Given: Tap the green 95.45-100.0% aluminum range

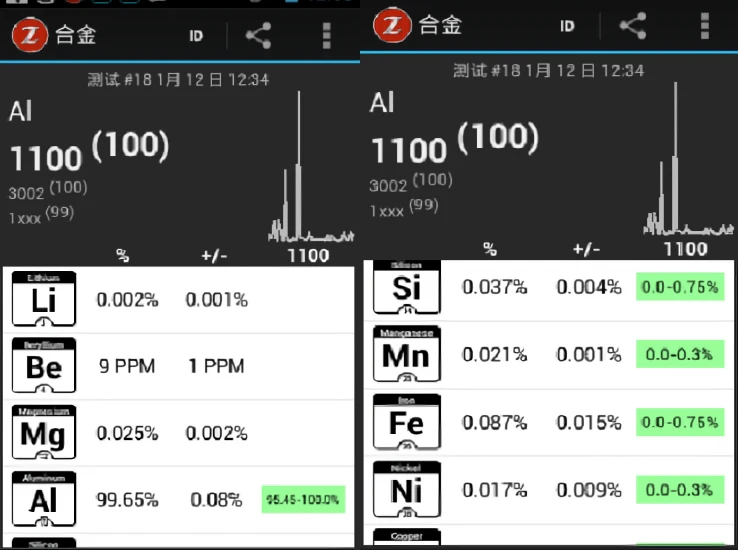Looking at the screenshot, I should 303,499.
